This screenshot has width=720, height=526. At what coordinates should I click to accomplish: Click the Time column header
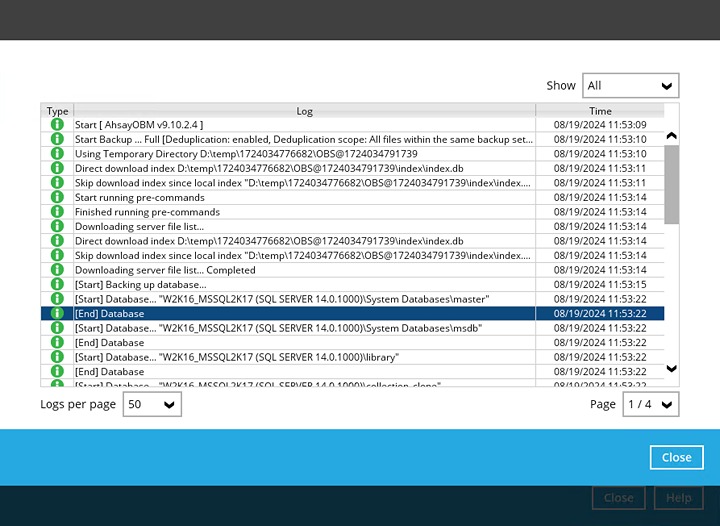[600, 111]
